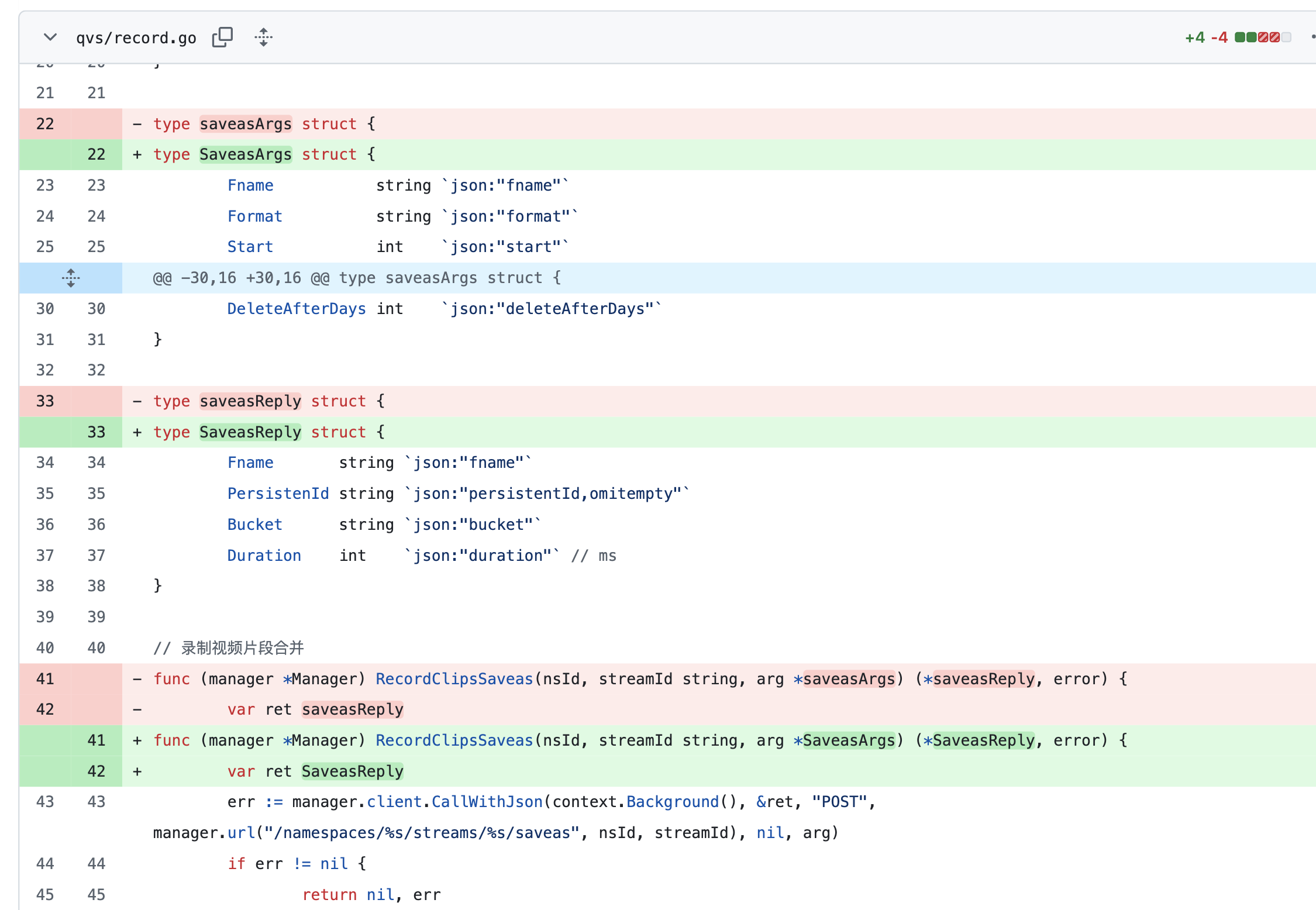Click the hunk header text type saveasArgs struct
The width and height of the screenshot is (1316, 910).
point(450,278)
